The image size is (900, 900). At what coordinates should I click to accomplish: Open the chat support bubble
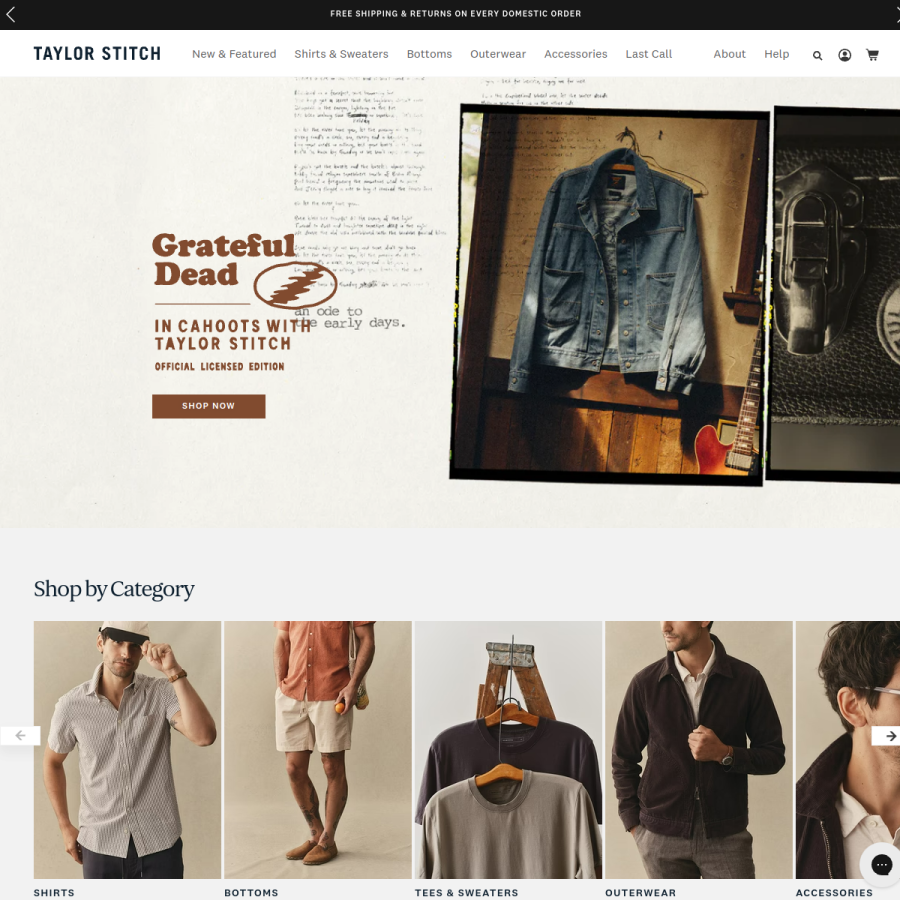pos(881,864)
